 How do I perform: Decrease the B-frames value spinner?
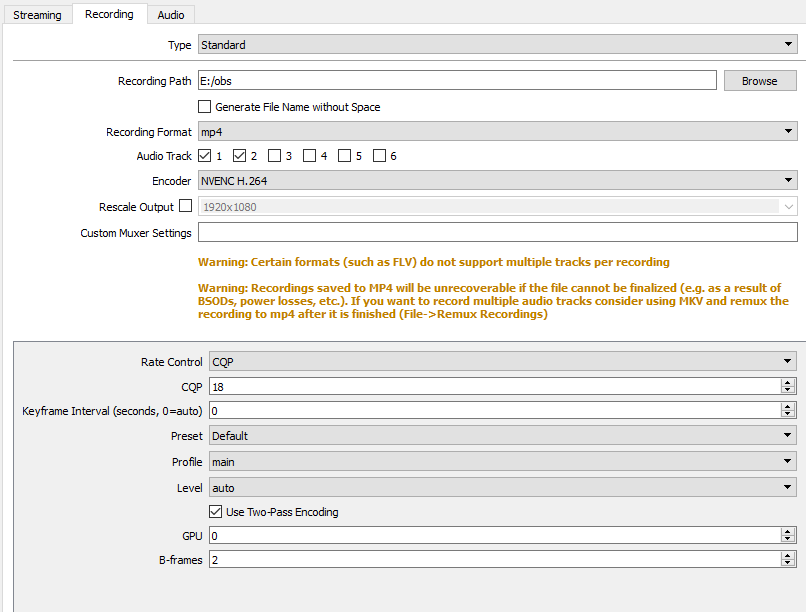[x=787, y=563]
